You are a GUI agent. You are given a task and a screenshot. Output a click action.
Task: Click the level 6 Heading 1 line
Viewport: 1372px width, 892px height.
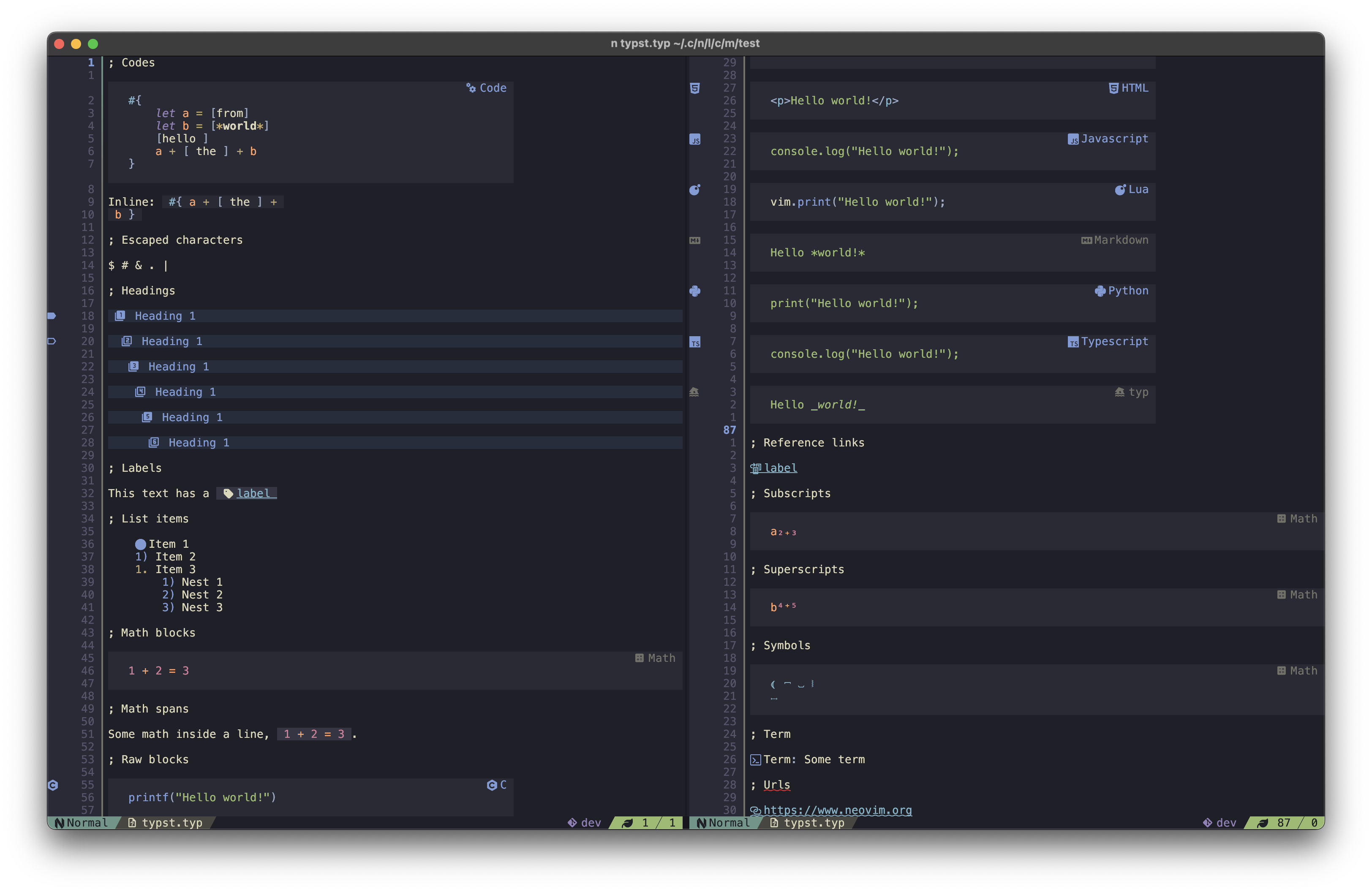click(199, 443)
